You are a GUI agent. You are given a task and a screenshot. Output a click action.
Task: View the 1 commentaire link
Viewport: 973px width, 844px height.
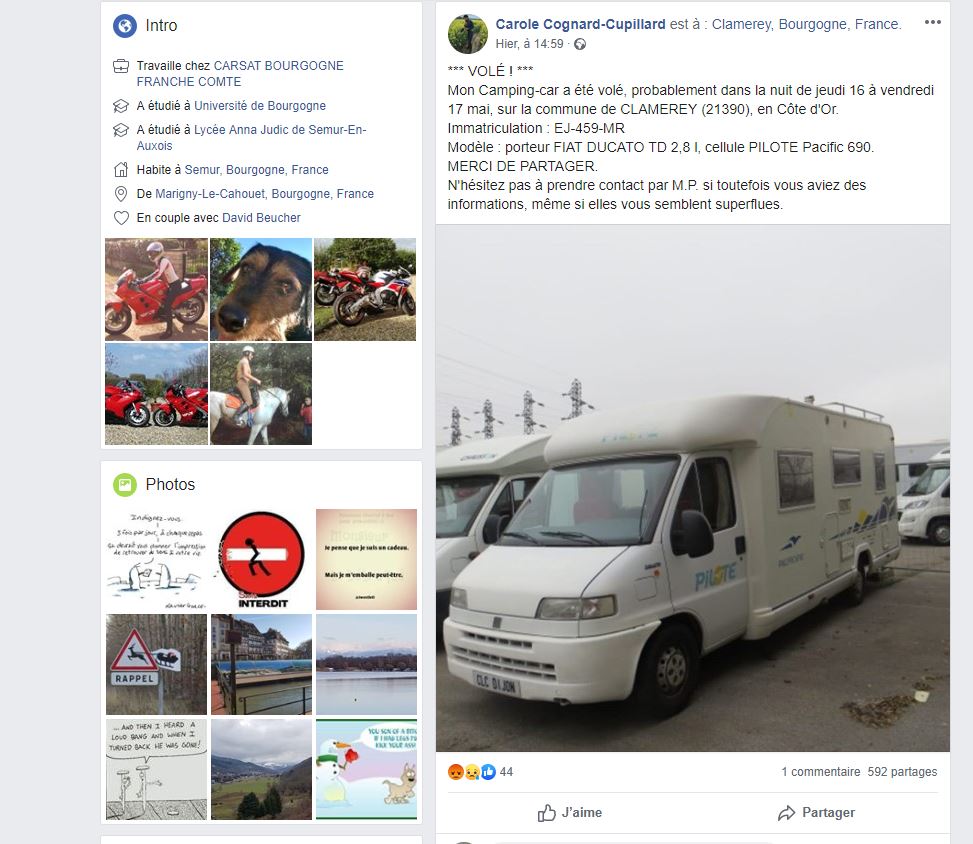point(820,772)
